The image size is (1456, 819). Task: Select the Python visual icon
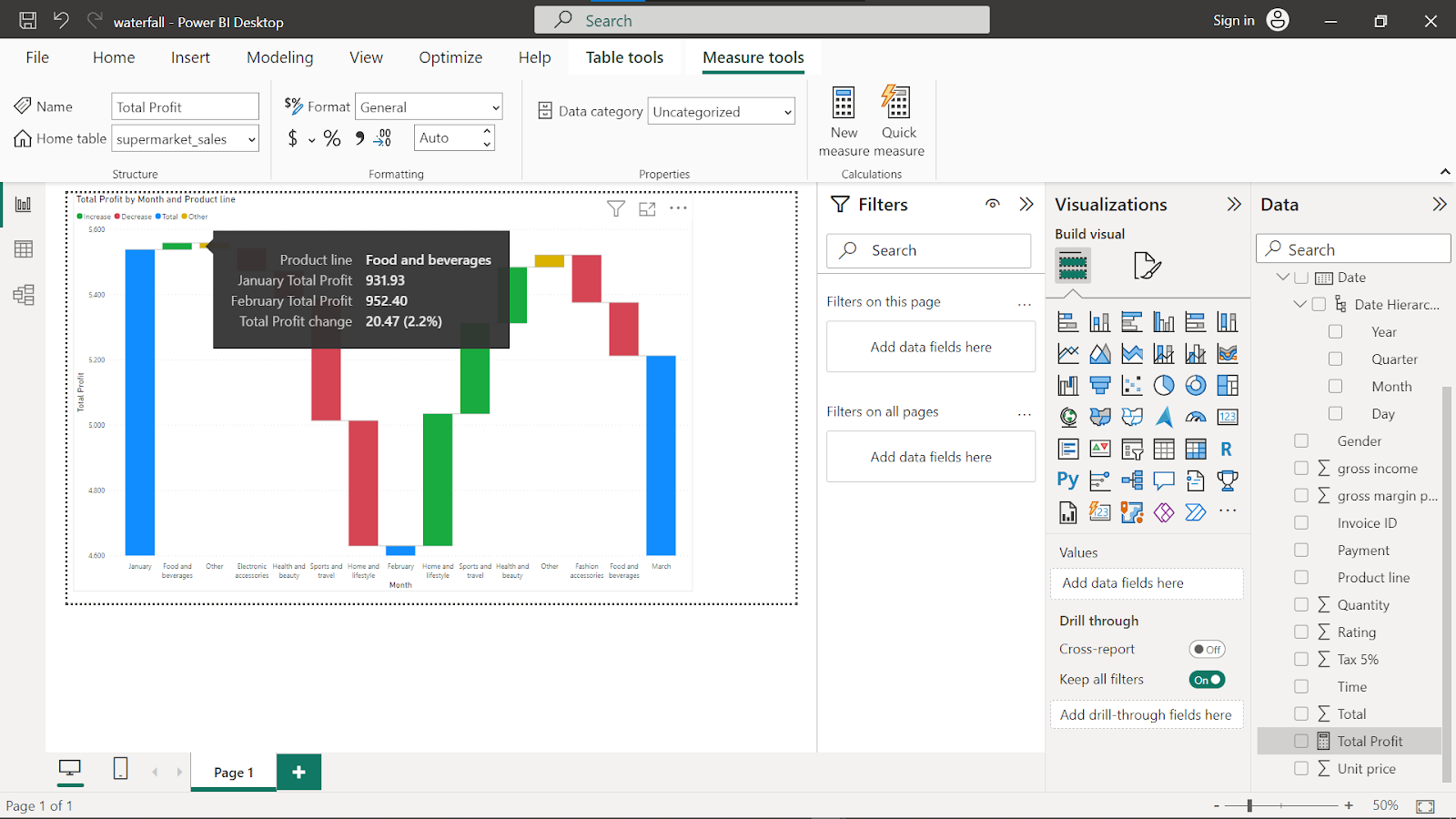pyautogui.click(x=1068, y=480)
